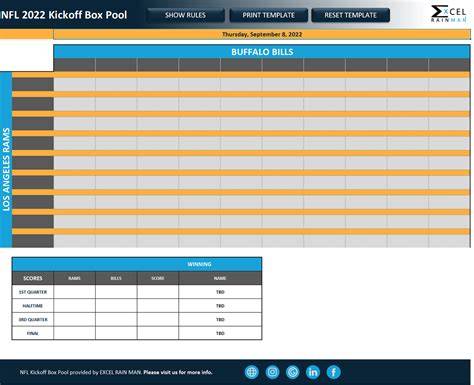Select the FINAL row name cell showing TBD

click(x=220, y=333)
